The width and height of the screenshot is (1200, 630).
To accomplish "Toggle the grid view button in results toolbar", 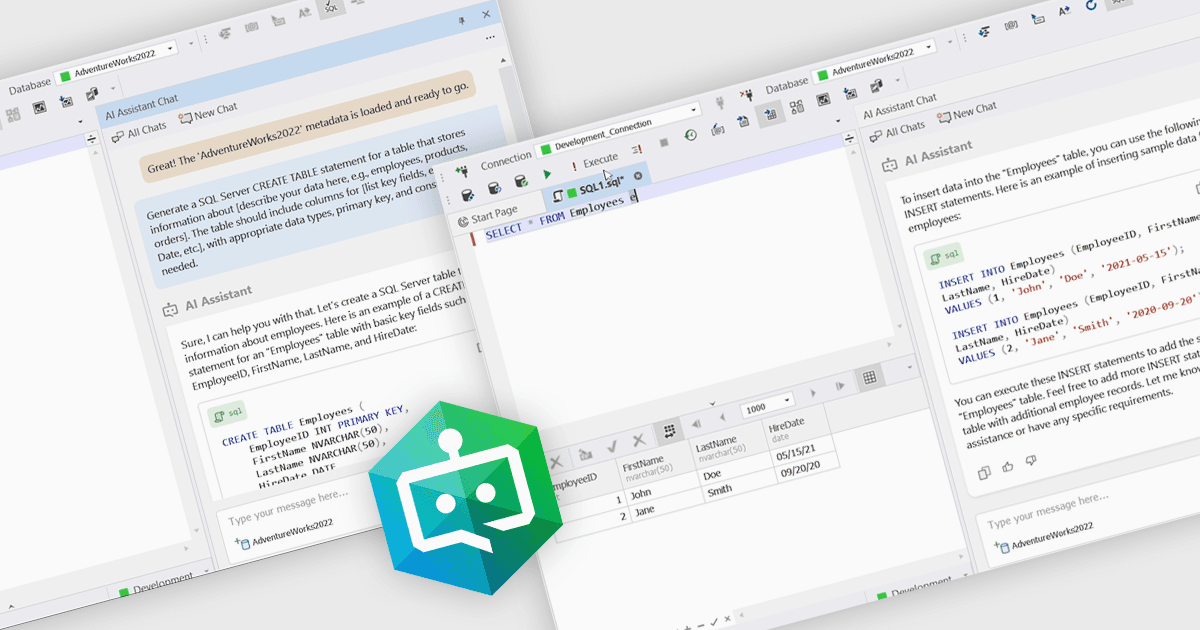I will point(870,377).
